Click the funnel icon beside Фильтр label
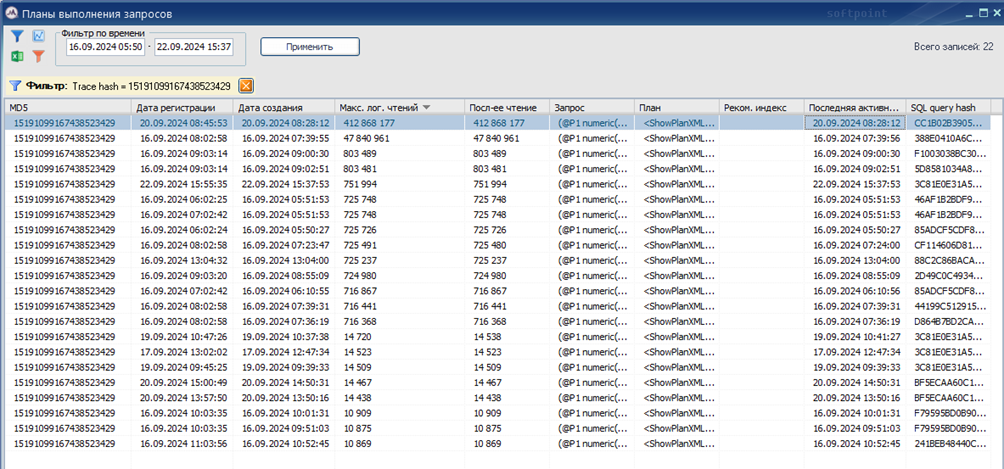 click(x=15, y=86)
